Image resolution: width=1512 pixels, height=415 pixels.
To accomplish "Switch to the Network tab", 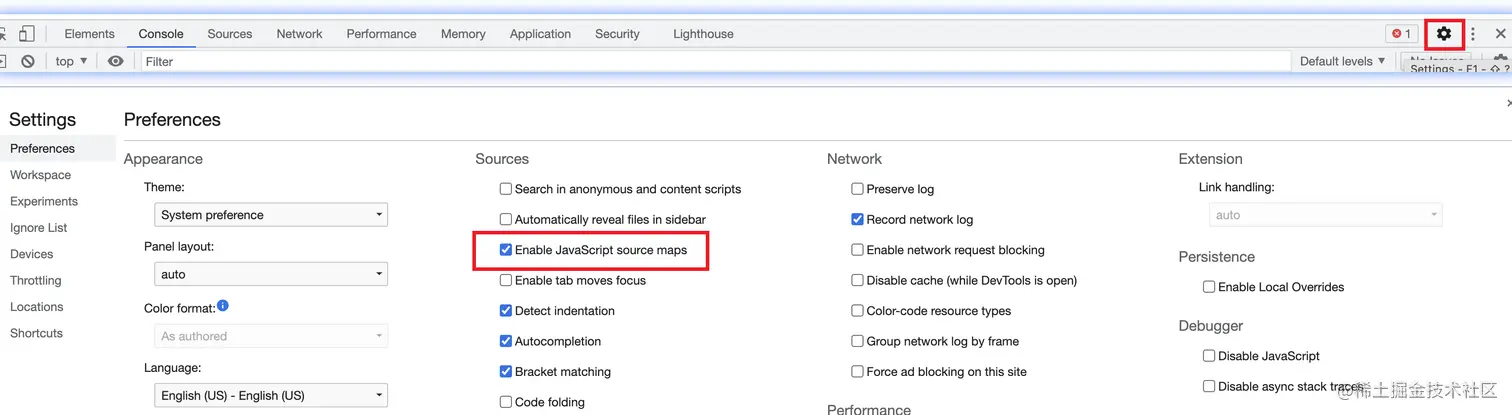I will [x=300, y=34].
